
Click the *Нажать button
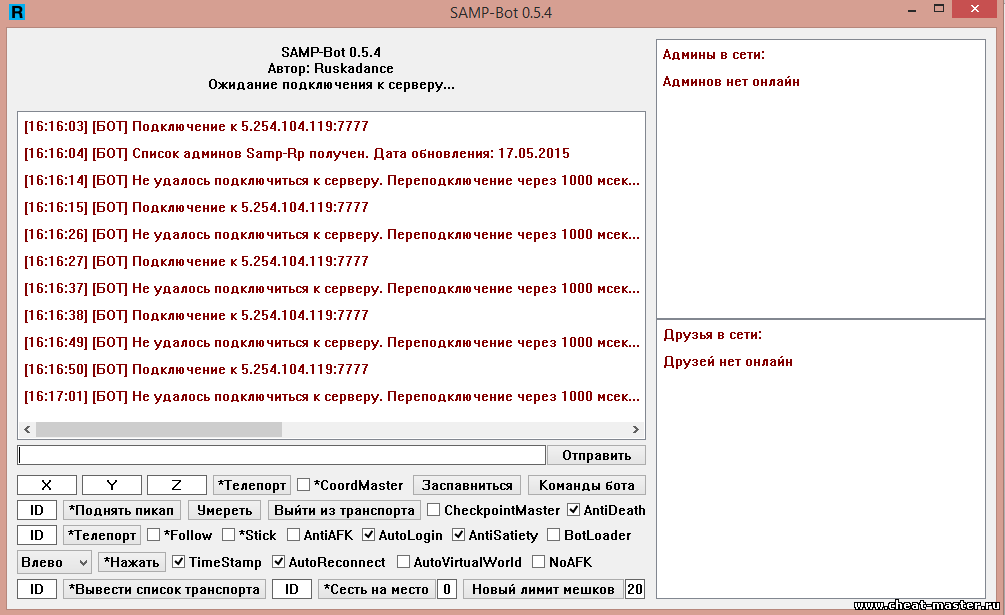pos(131,562)
